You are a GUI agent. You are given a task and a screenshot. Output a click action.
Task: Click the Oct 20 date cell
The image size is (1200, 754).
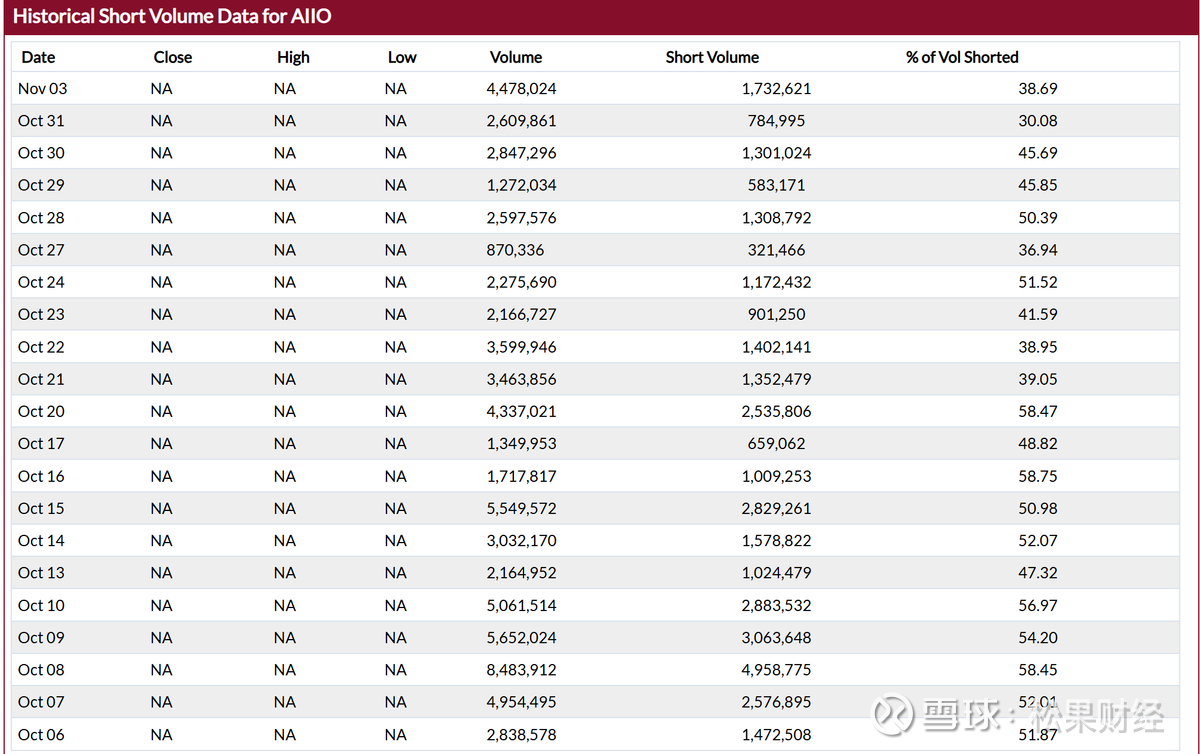41,411
